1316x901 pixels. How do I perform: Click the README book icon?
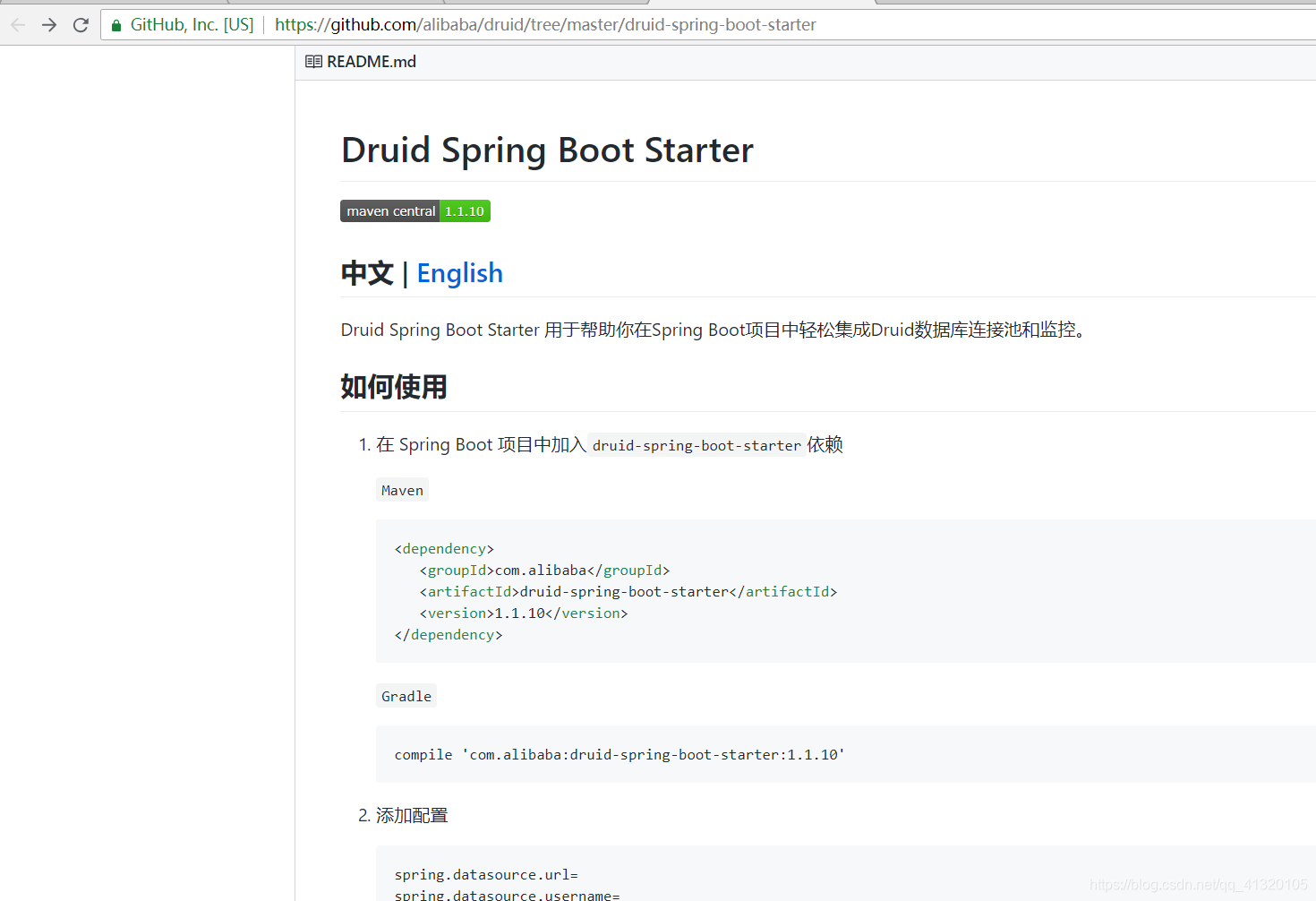pyautogui.click(x=313, y=62)
